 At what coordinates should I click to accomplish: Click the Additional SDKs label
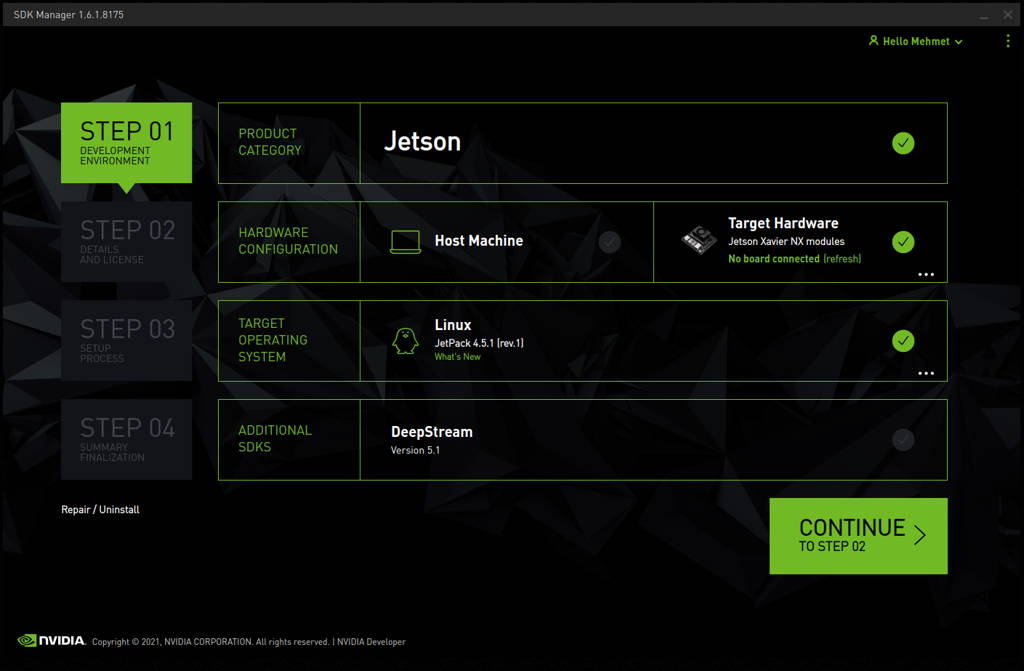coord(274,438)
